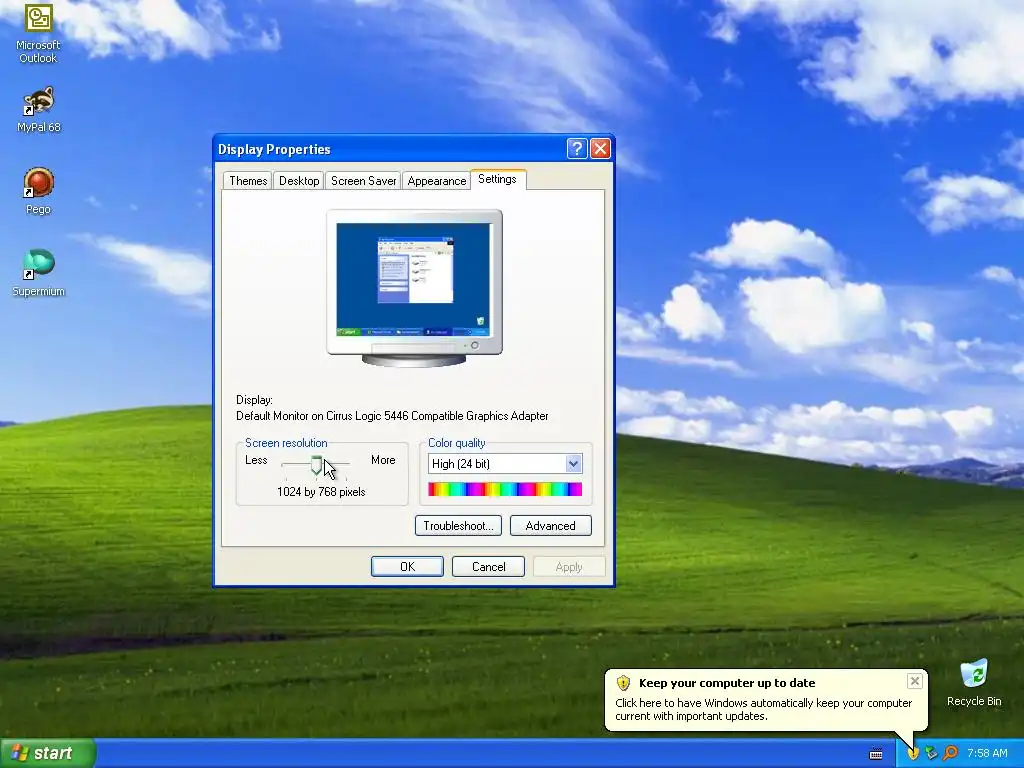Screen dimensions: 1024x768
Task: Open Advanced display settings
Action: click(551, 526)
